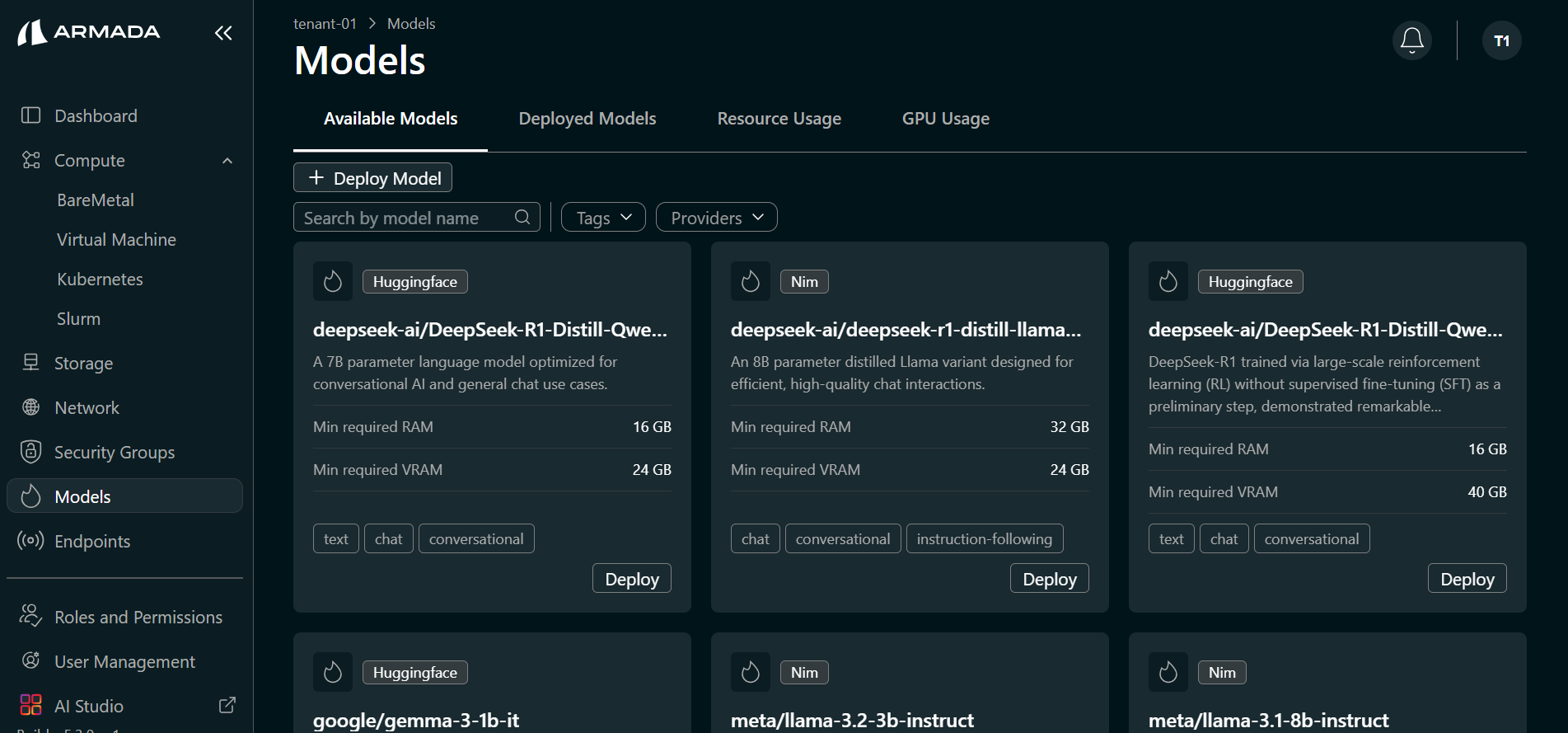
Task: Open the Tags filter dropdown
Action: click(603, 218)
